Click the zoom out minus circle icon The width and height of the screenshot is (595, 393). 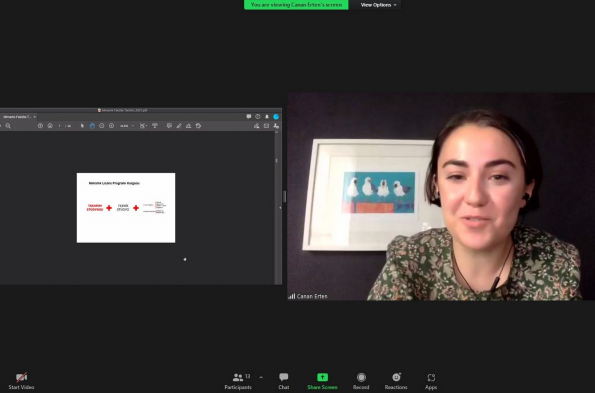point(102,126)
